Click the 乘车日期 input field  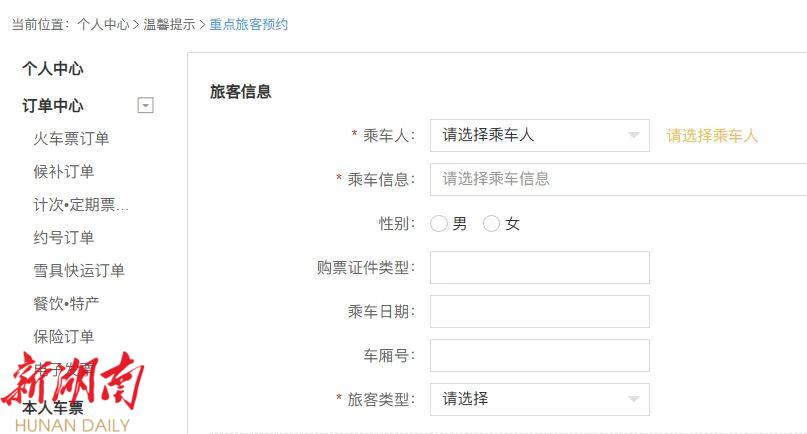[x=539, y=311]
